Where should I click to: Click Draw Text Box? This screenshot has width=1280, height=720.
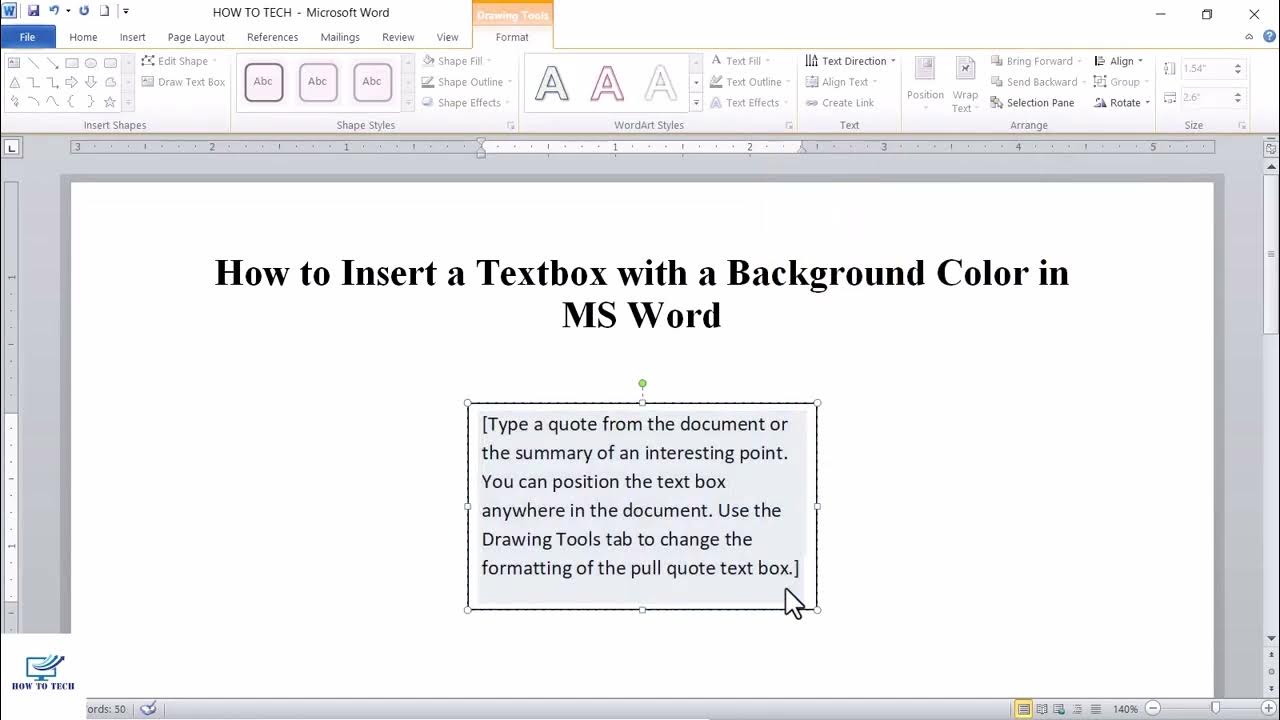click(x=183, y=82)
